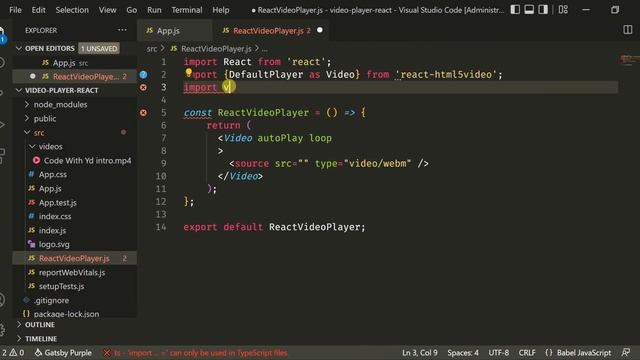Open Code With Yd intro.mp4 file
640x360 pixels.
pyautogui.click(x=87, y=161)
